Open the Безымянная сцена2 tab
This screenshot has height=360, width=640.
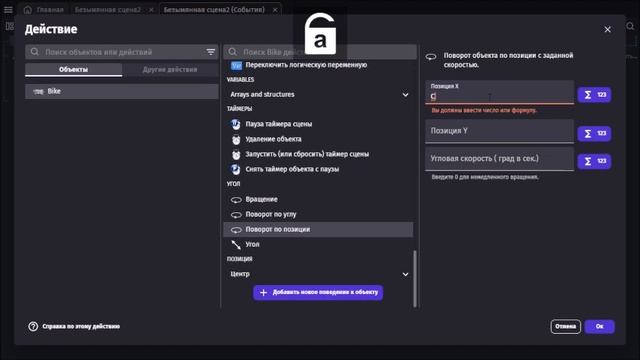tap(108, 9)
